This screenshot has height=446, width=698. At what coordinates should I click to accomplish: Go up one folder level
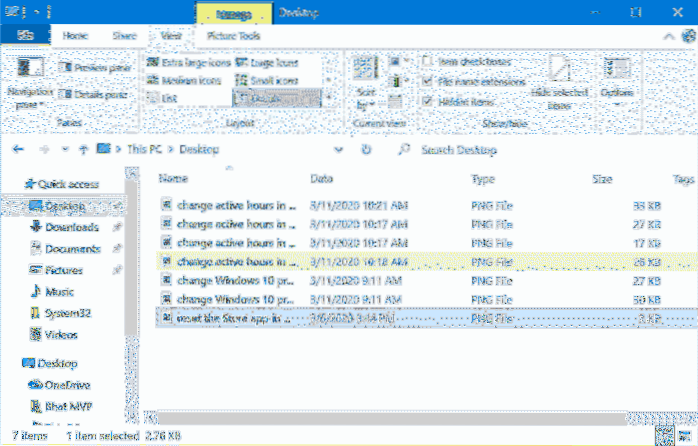click(x=79, y=149)
